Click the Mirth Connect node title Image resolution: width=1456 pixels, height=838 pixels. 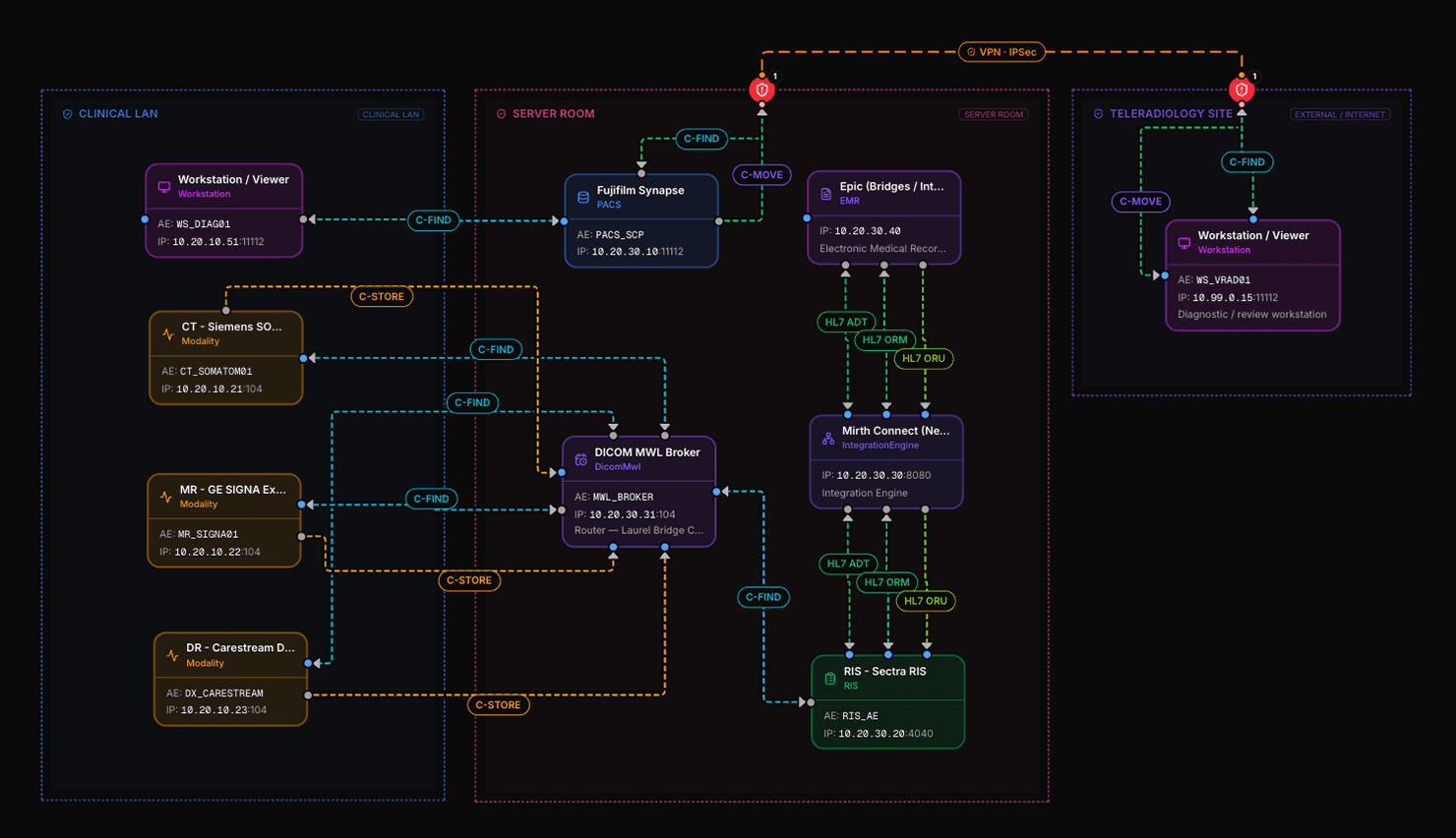coord(895,431)
